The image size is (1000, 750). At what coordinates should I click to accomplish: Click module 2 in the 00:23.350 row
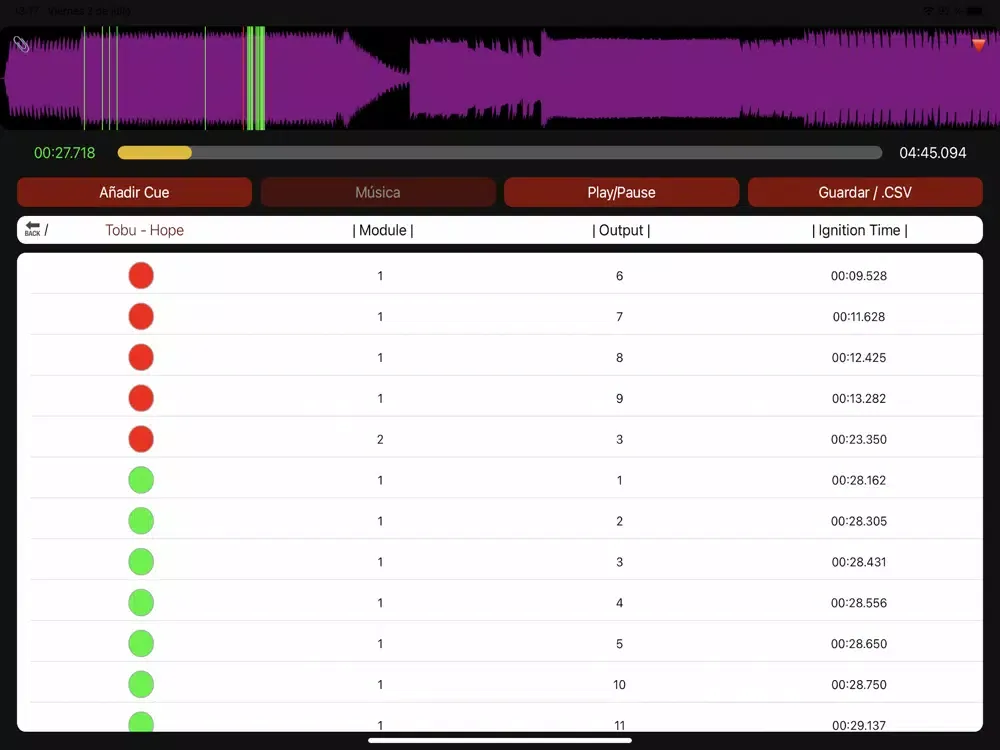tap(380, 439)
